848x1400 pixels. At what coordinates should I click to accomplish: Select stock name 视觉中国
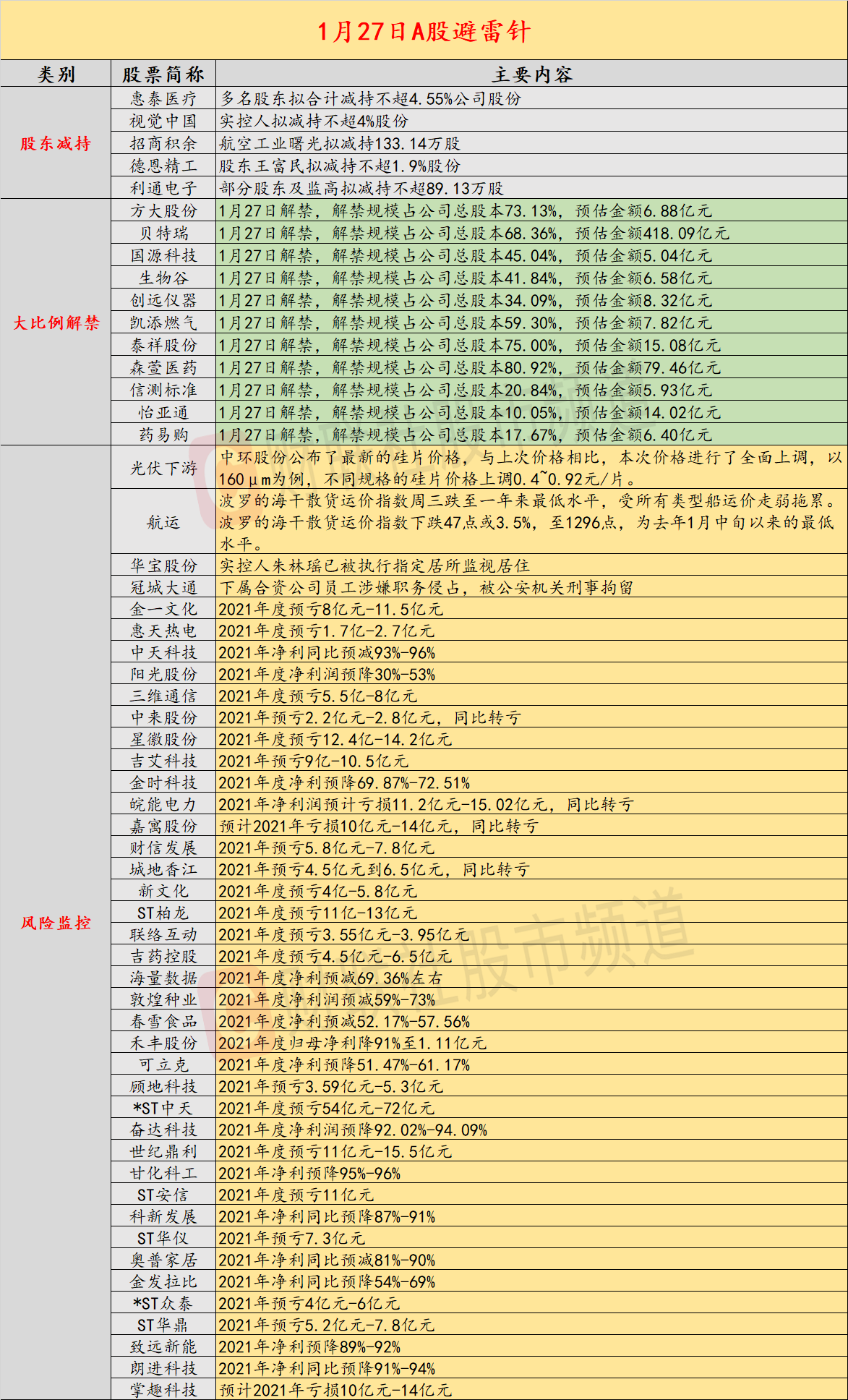163,121
